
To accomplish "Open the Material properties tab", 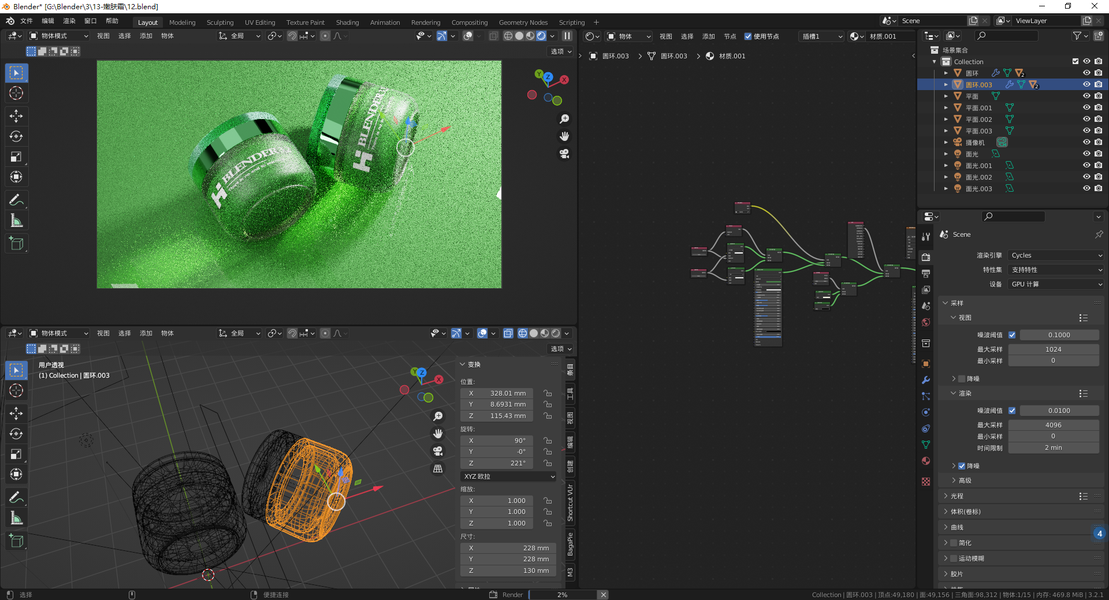I will [926, 461].
